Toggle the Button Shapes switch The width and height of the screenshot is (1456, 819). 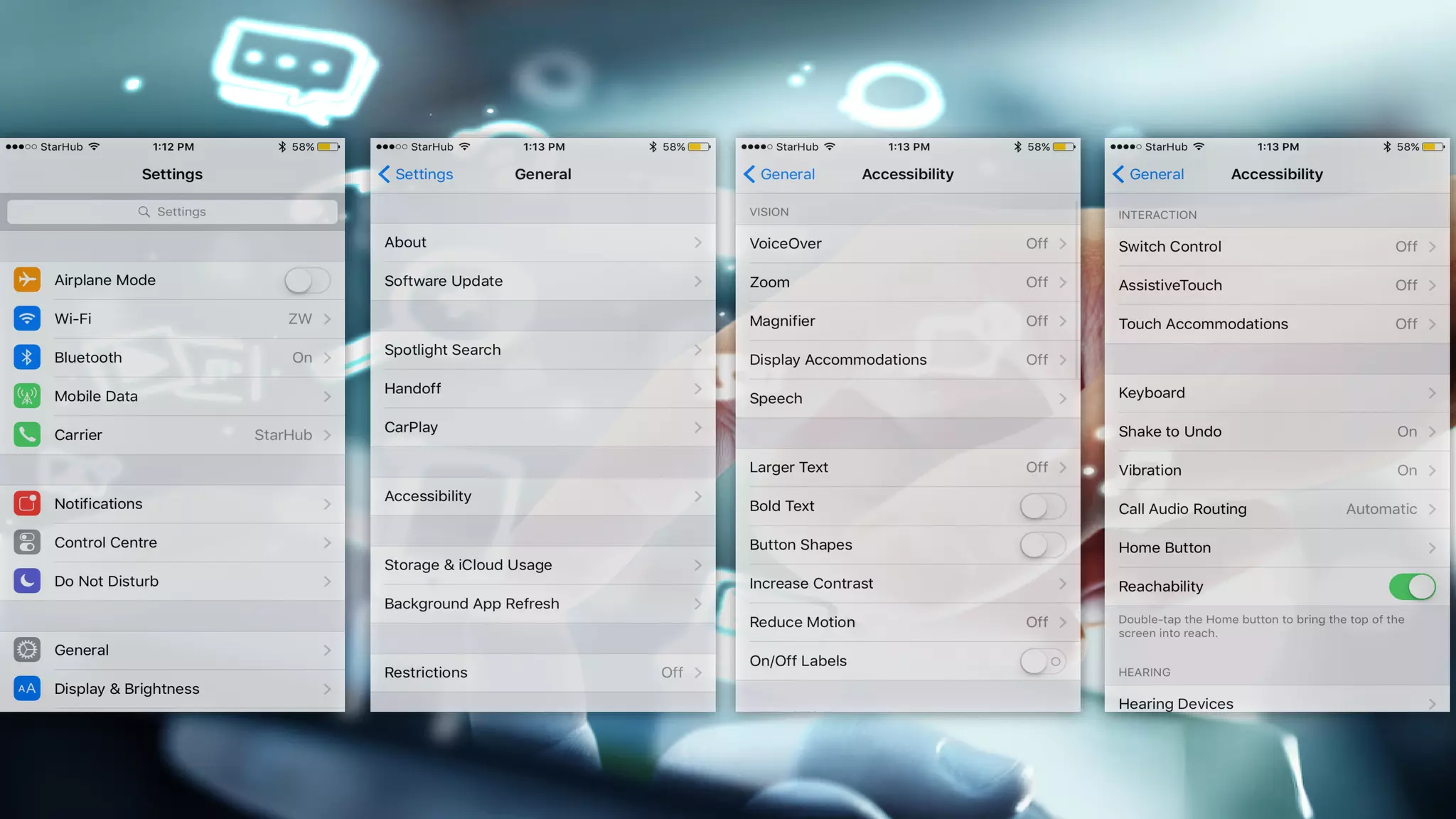1042,545
